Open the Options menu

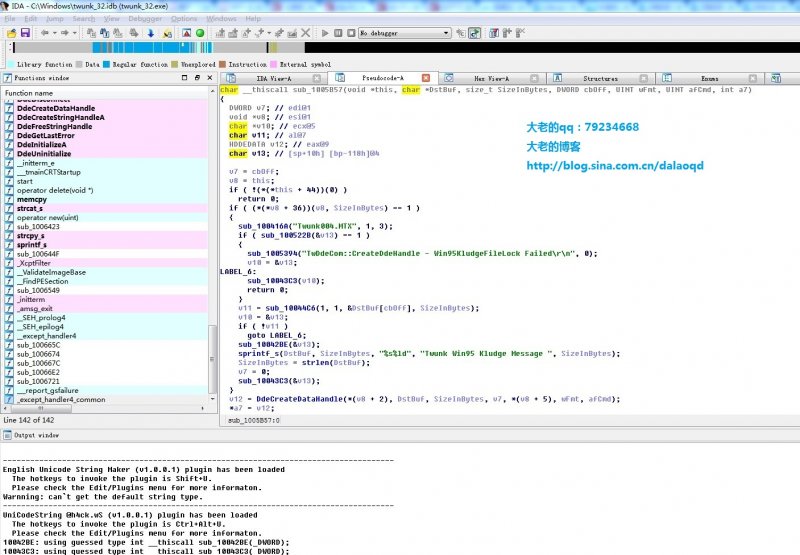[184, 19]
